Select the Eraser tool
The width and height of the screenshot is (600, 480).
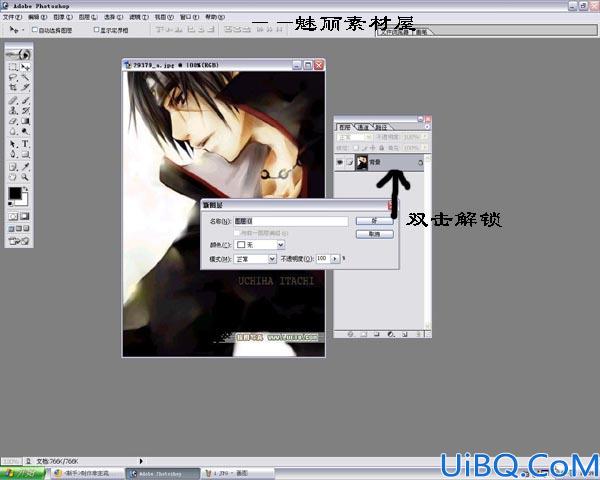[13, 121]
